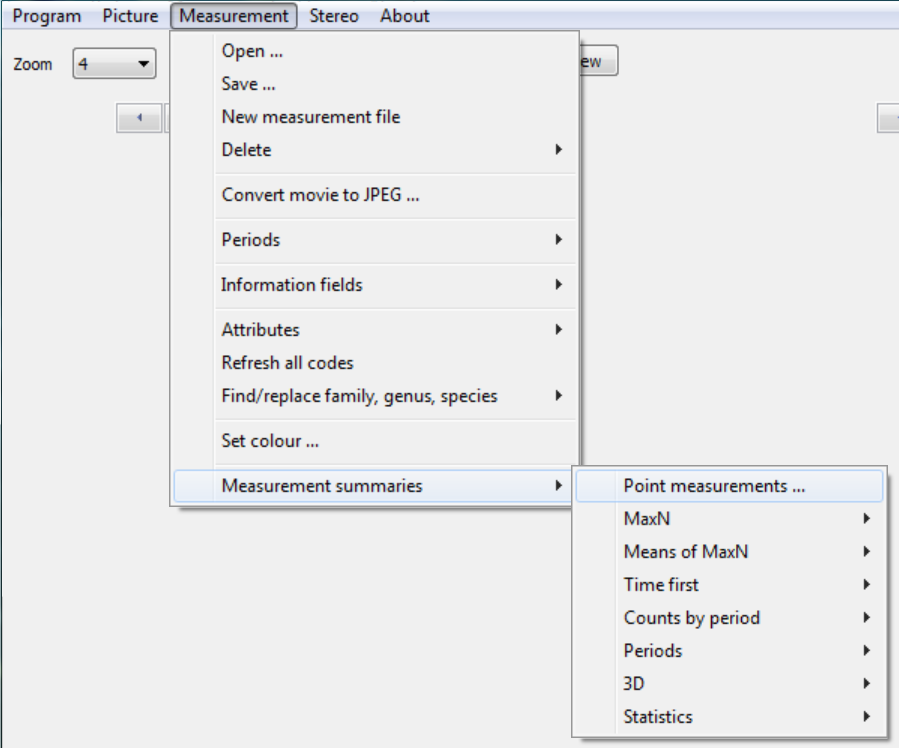Viewport: 899px width, 748px height.
Task: Open the About menu
Action: (405, 16)
